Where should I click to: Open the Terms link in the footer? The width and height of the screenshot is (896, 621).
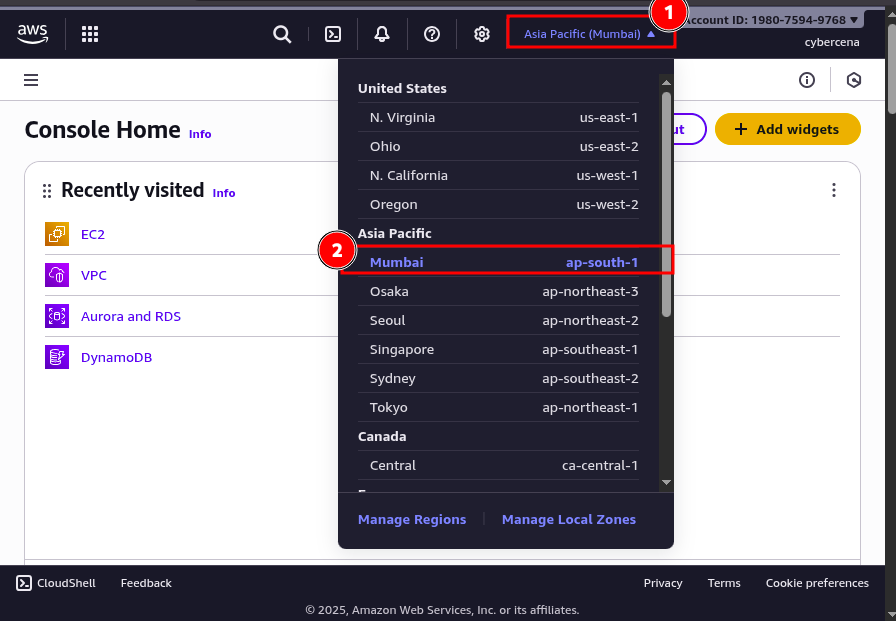[x=724, y=583]
